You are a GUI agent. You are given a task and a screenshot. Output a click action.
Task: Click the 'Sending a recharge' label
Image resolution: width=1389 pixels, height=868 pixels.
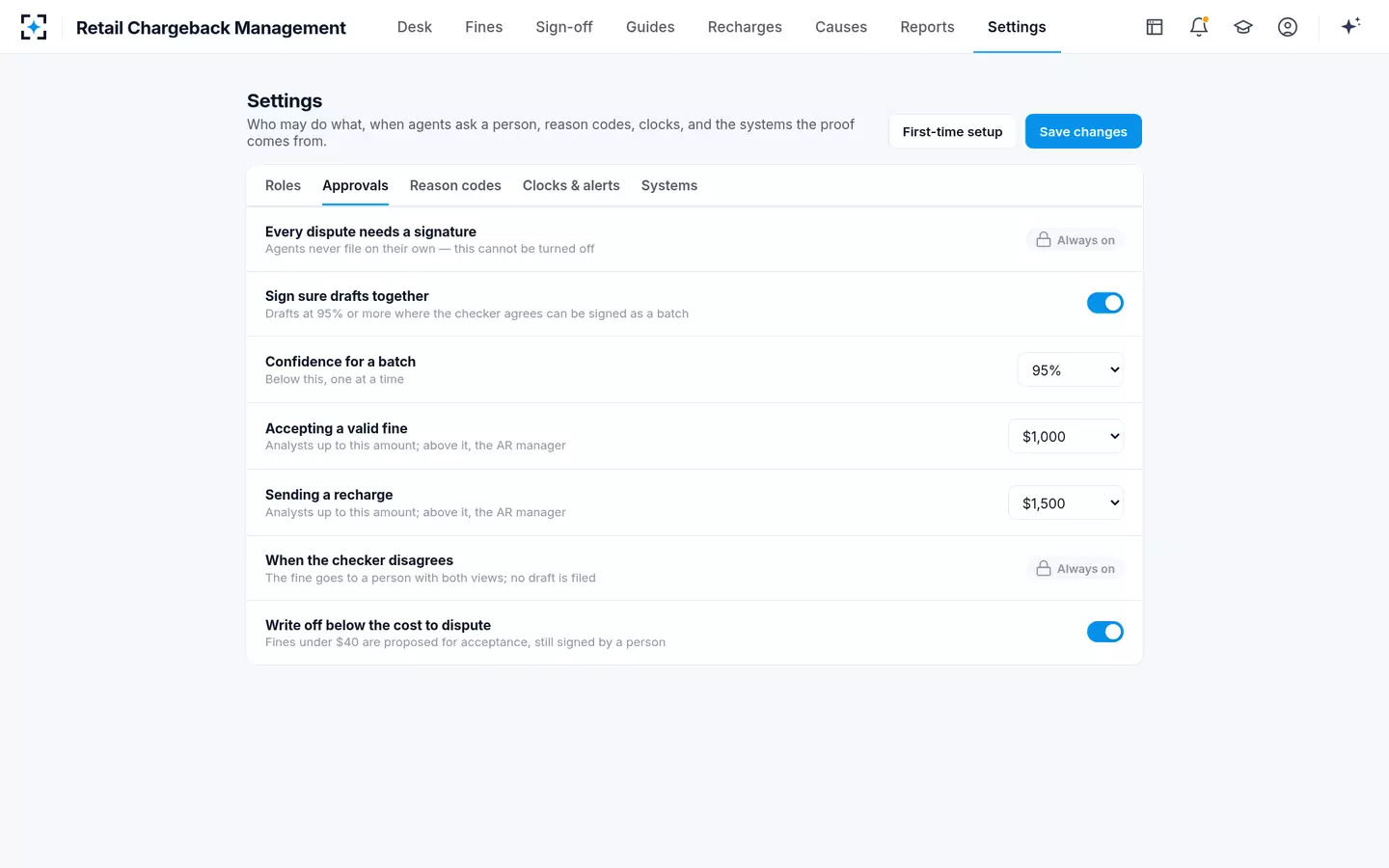point(329,495)
